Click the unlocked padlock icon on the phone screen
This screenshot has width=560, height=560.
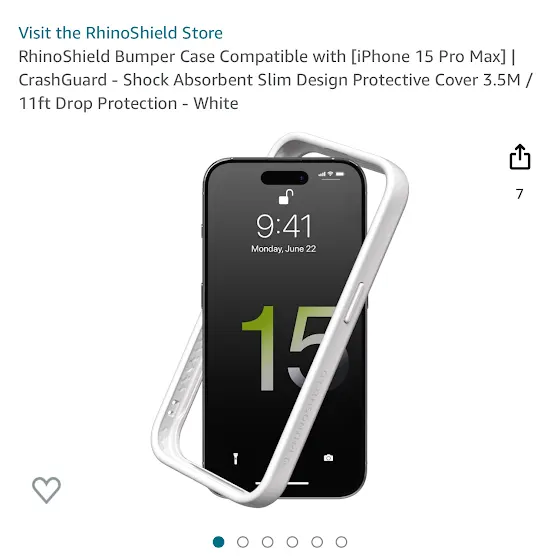286,197
